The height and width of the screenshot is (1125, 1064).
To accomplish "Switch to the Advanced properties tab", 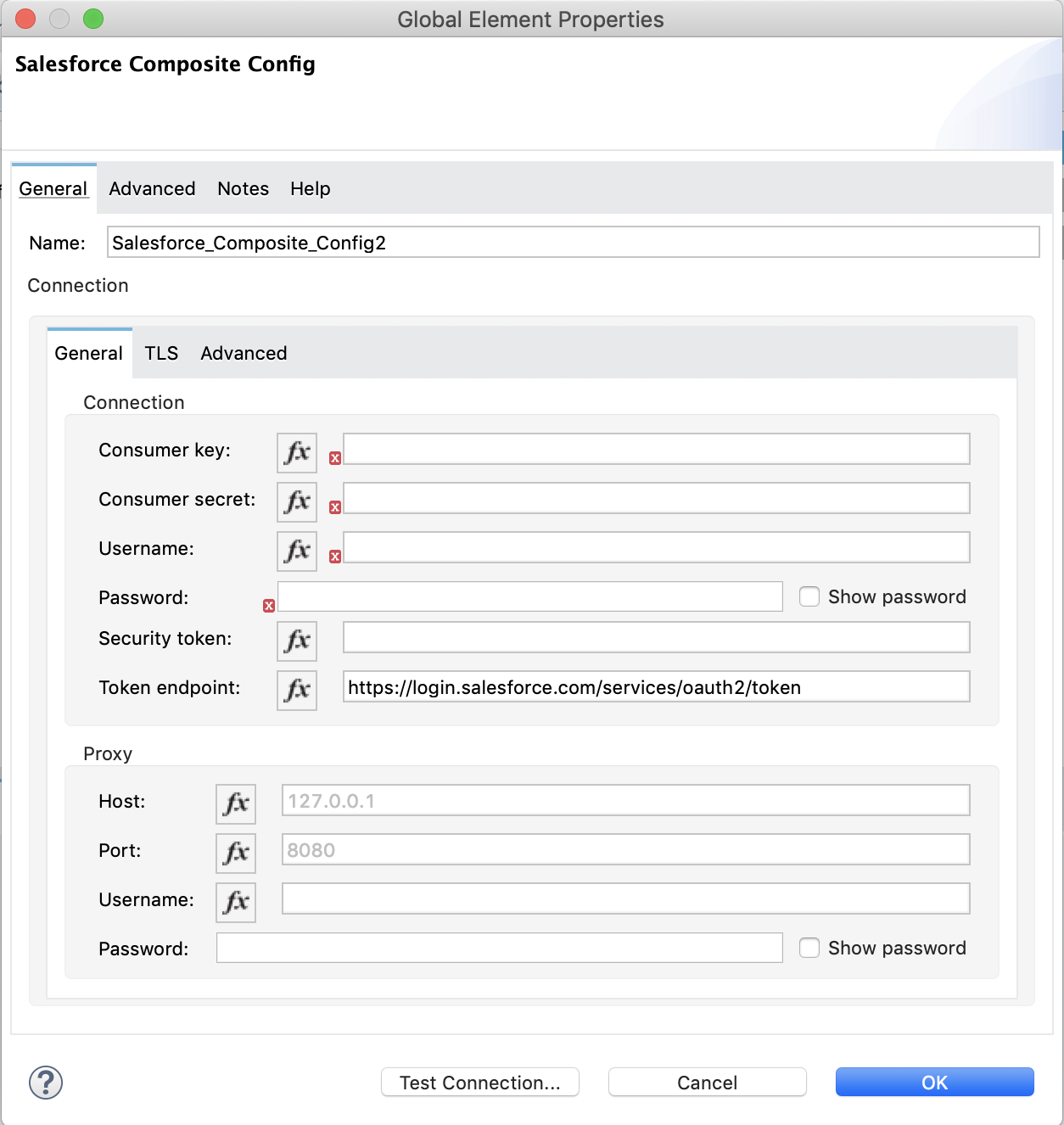I will [x=152, y=188].
